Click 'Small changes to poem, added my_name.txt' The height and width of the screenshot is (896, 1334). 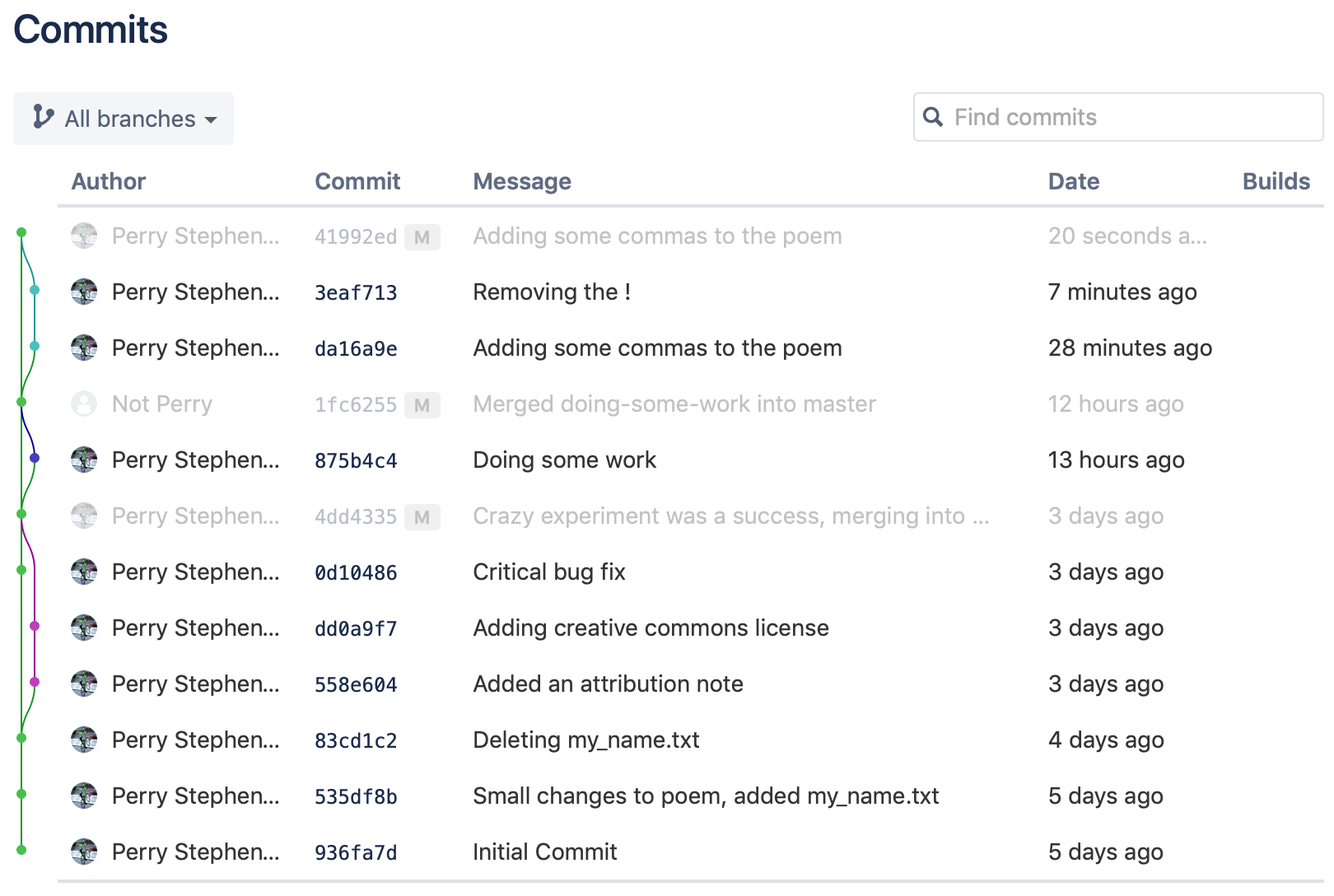click(706, 796)
